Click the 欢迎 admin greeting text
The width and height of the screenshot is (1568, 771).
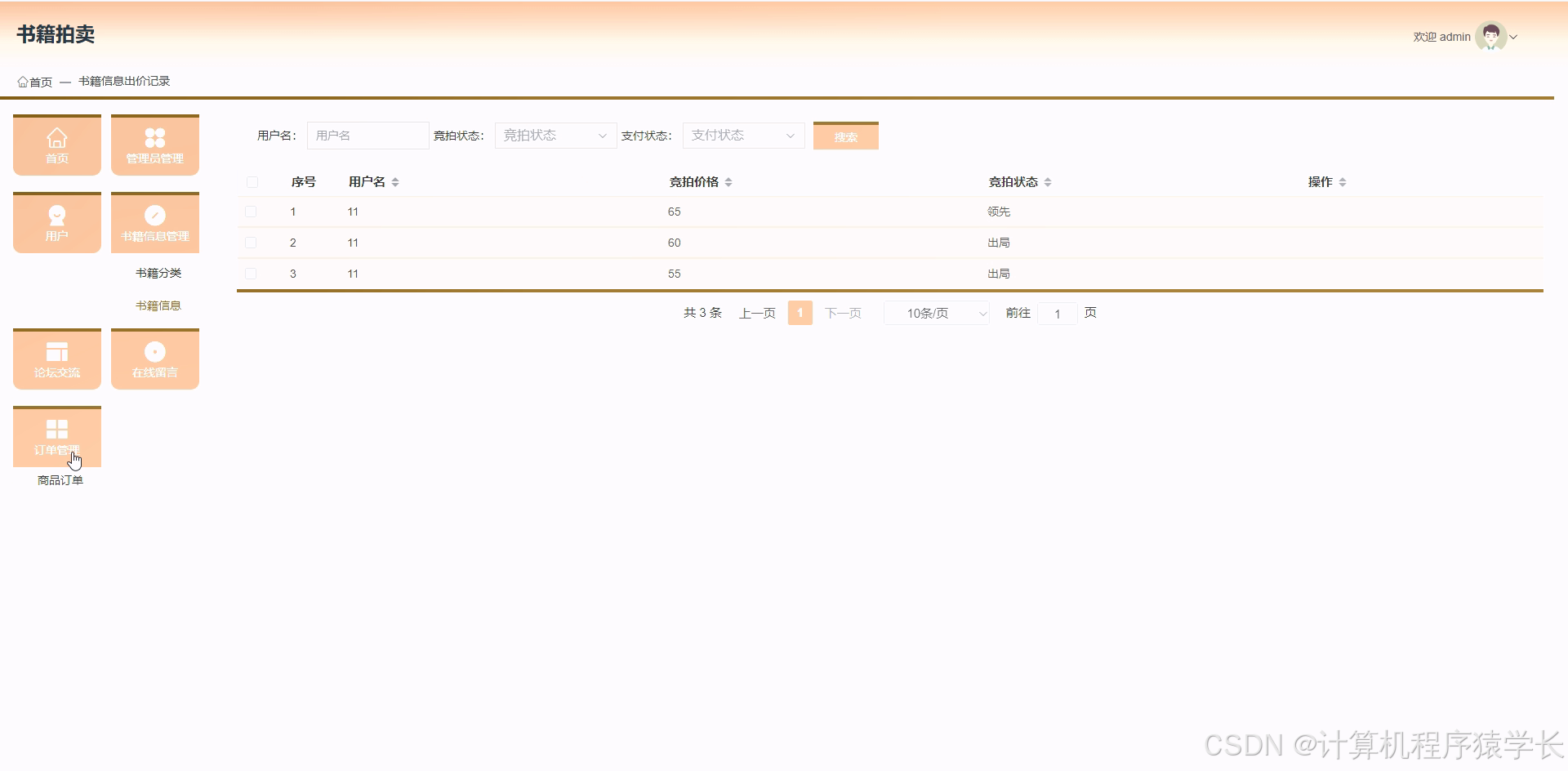click(1441, 37)
